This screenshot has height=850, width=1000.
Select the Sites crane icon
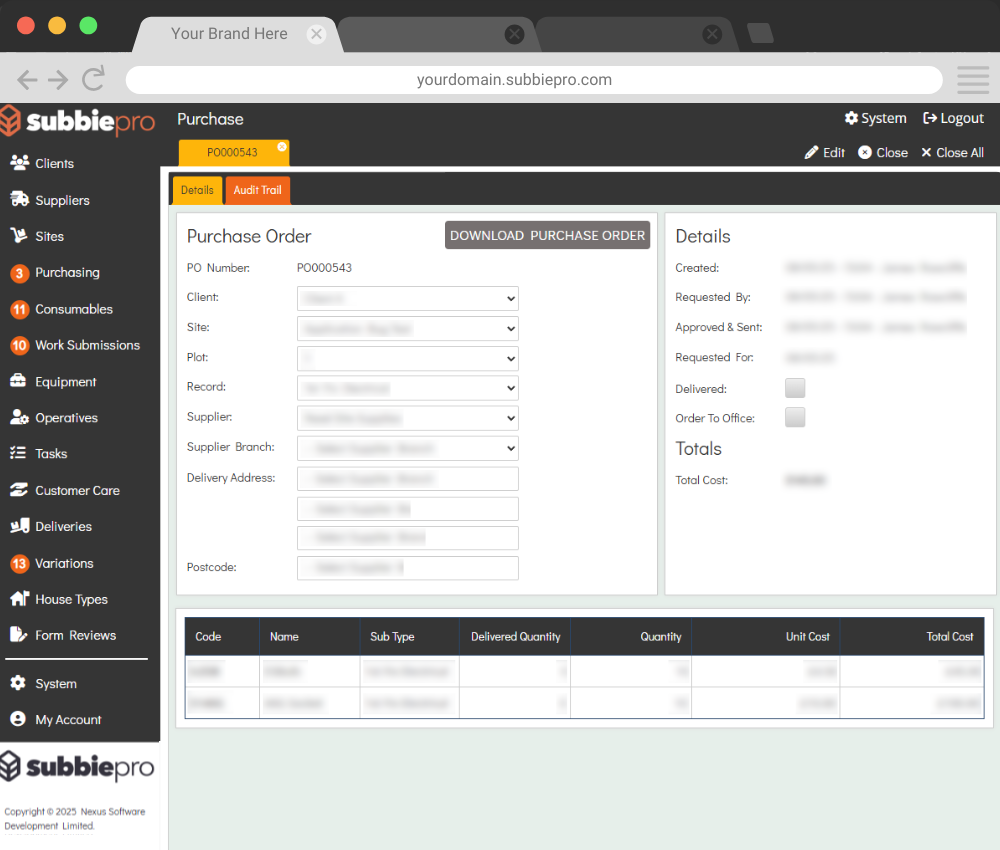[x=19, y=236]
